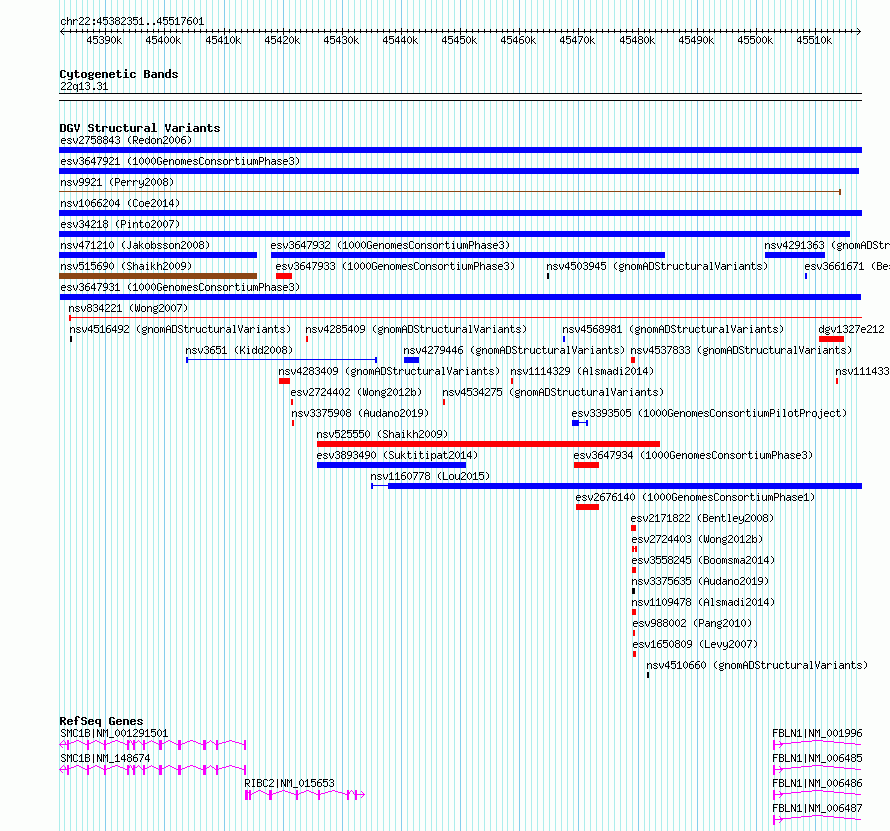
Task: Select nsv4516492 gnomAD variant label
Action: [180, 329]
